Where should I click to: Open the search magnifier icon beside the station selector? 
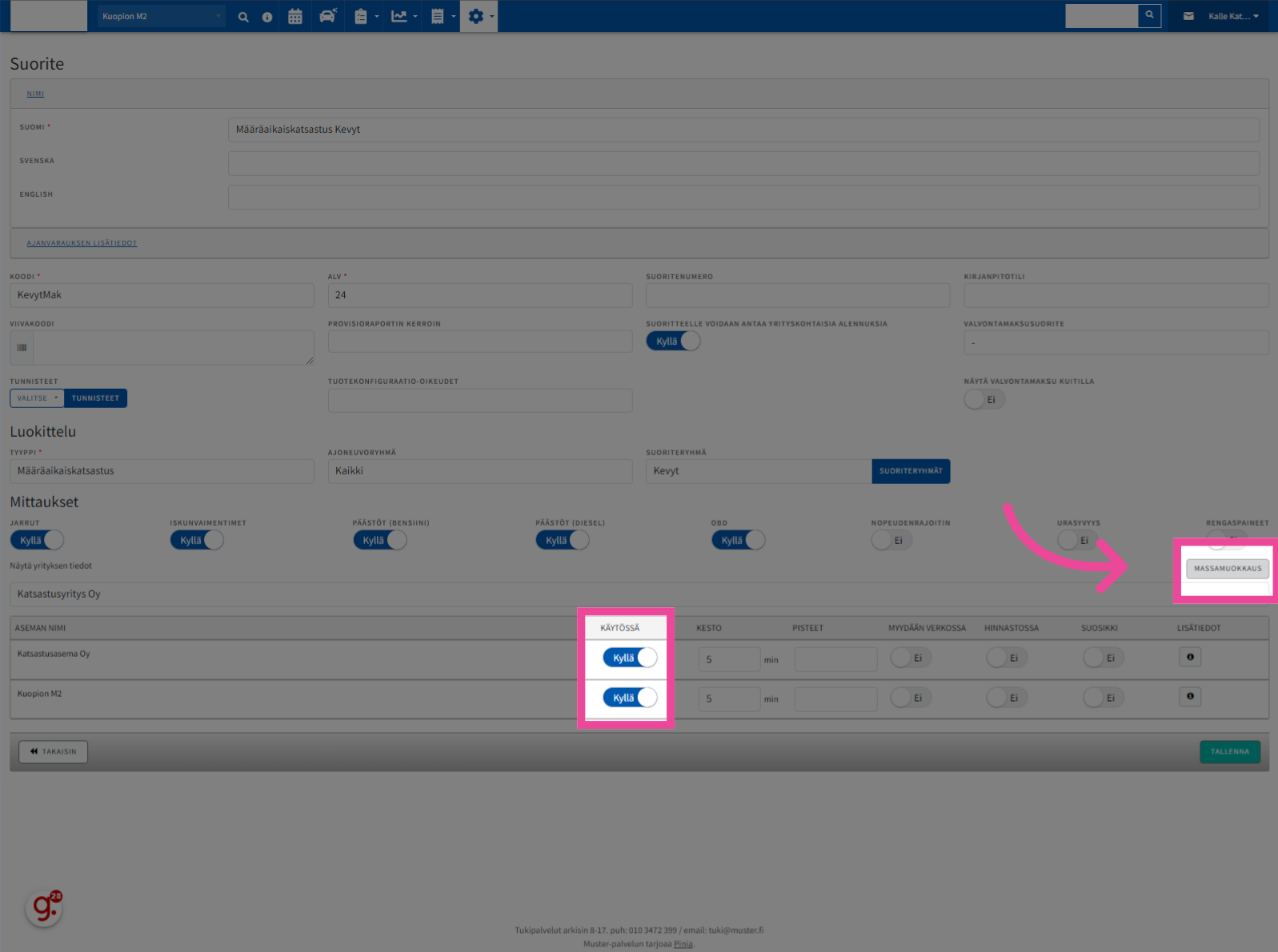coord(243,17)
